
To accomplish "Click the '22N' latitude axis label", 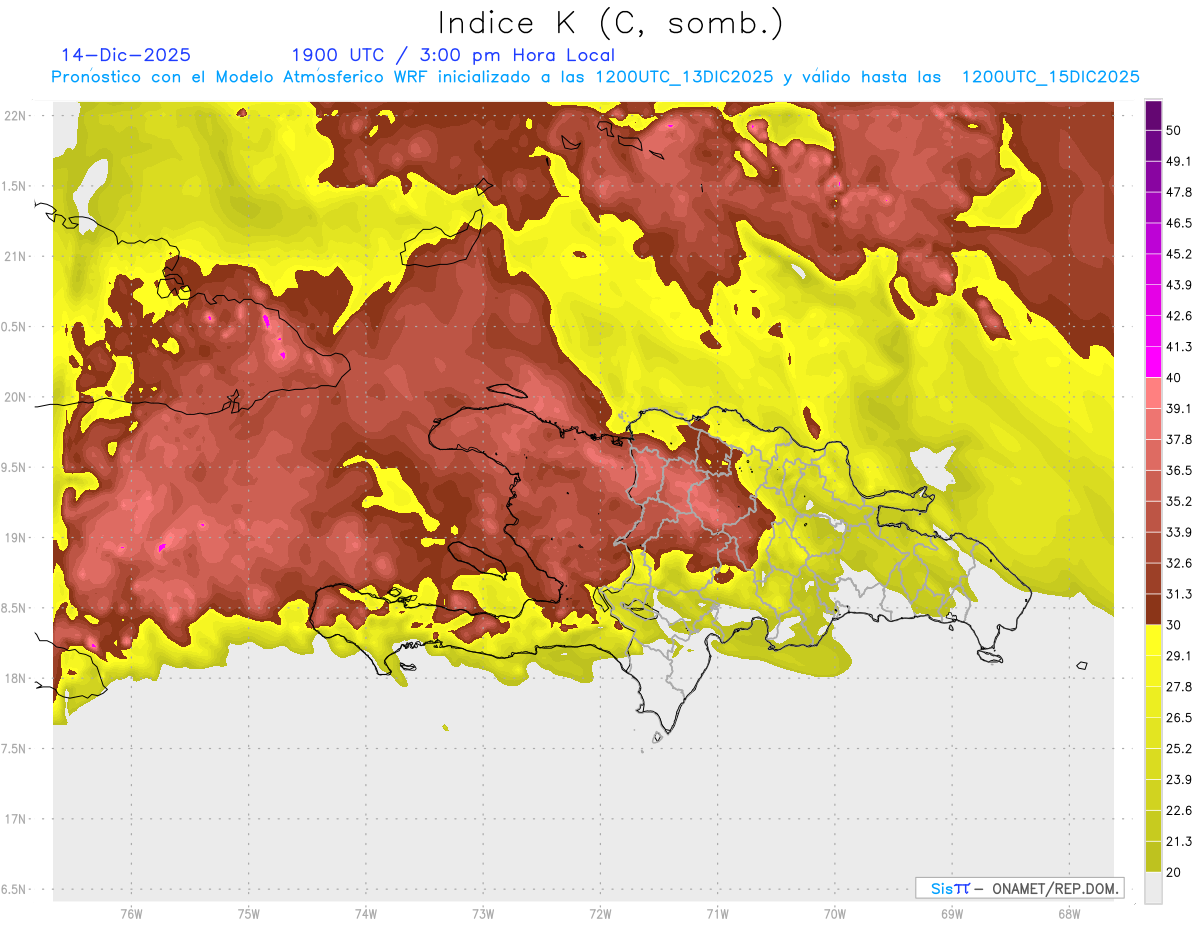I will click(17, 115).
